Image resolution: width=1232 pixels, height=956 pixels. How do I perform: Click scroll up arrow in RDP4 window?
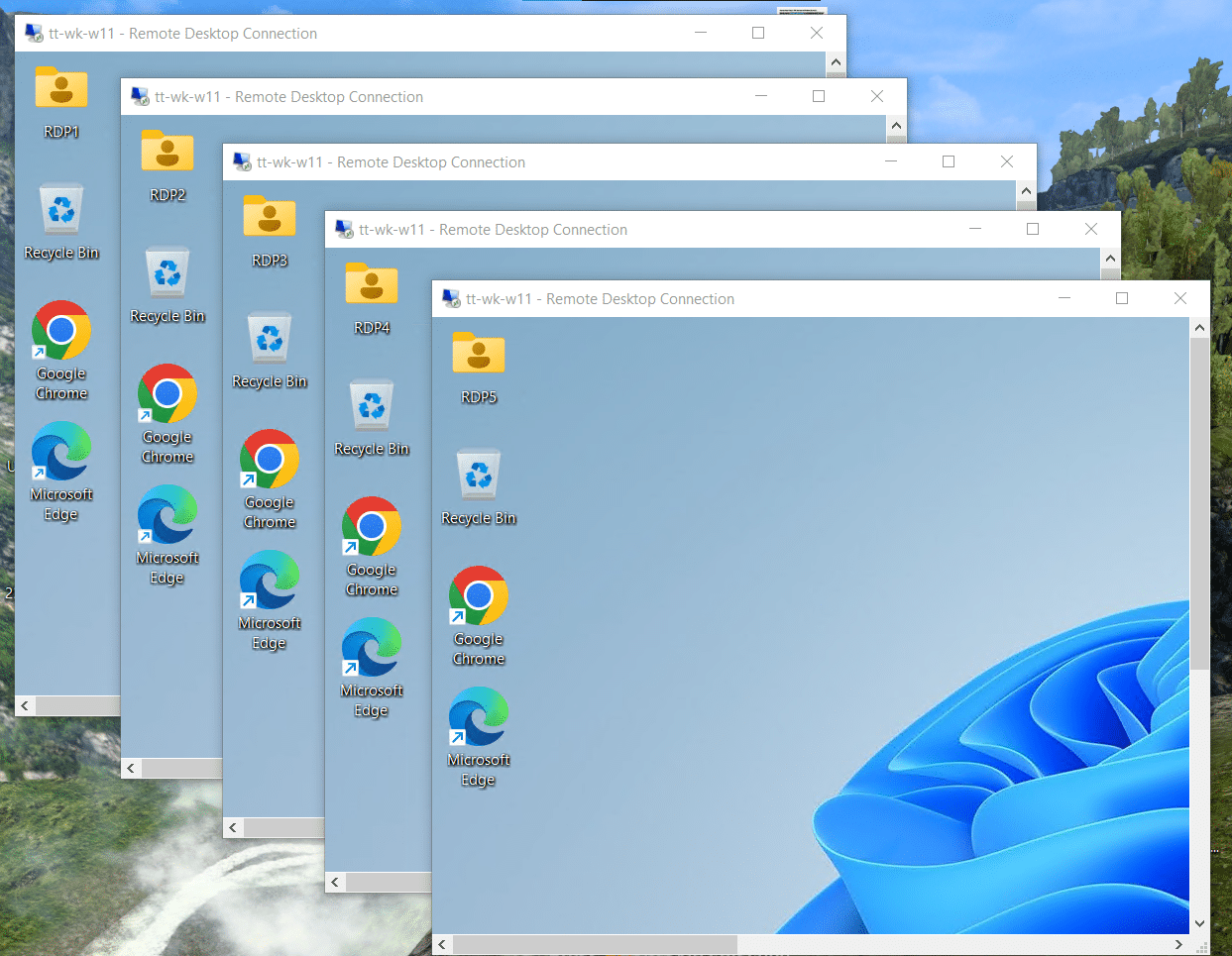point(1110,258)
